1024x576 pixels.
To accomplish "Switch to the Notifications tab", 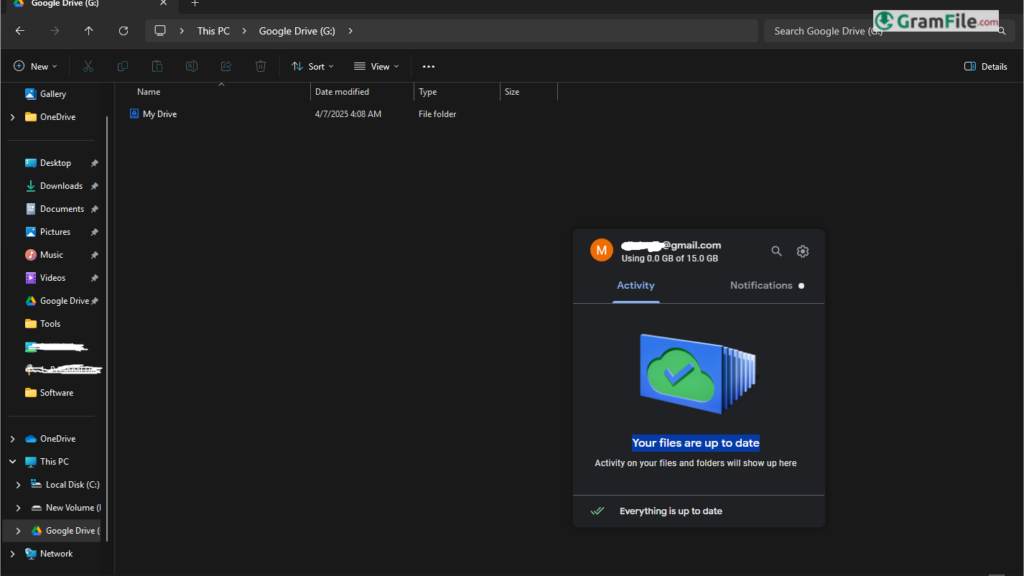I will [762, 285].
